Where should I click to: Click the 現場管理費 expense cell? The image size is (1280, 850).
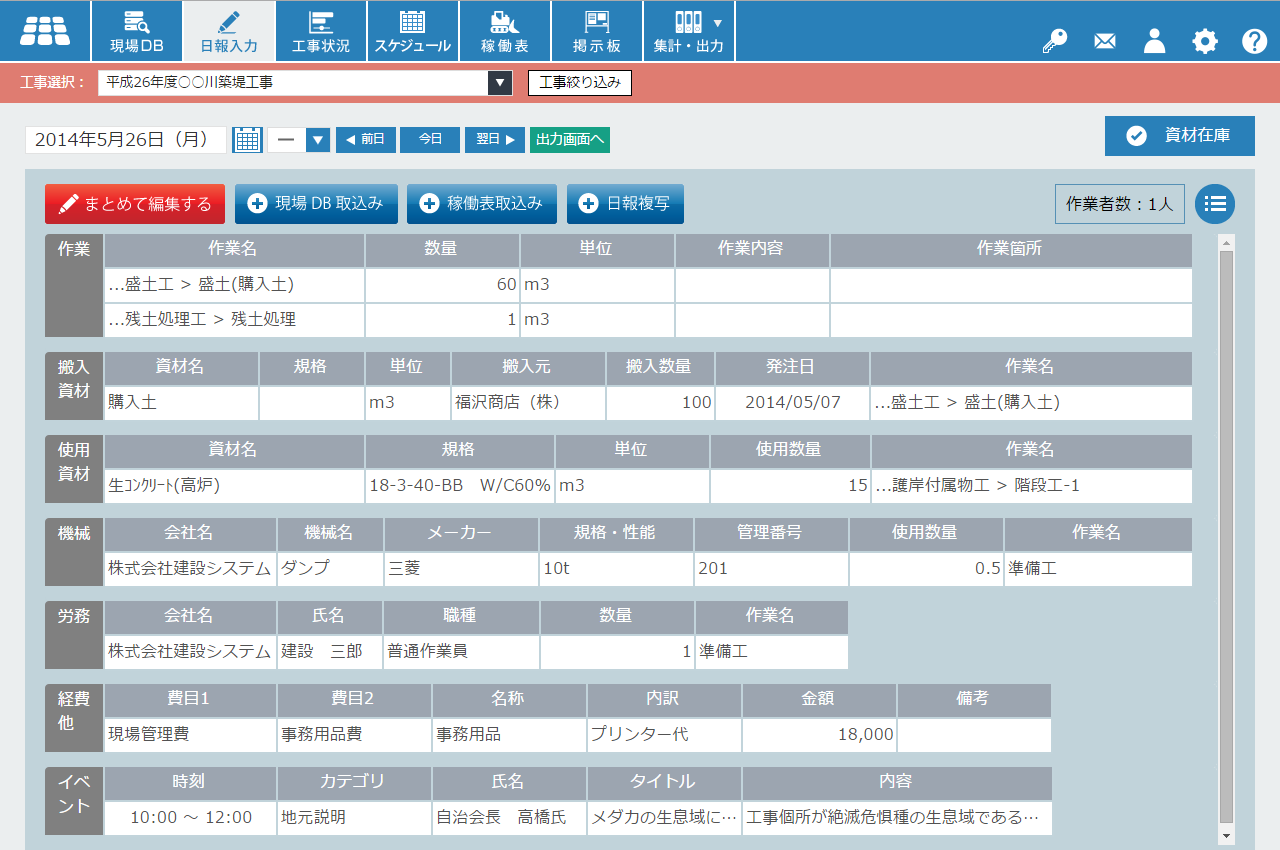(190, 735)
